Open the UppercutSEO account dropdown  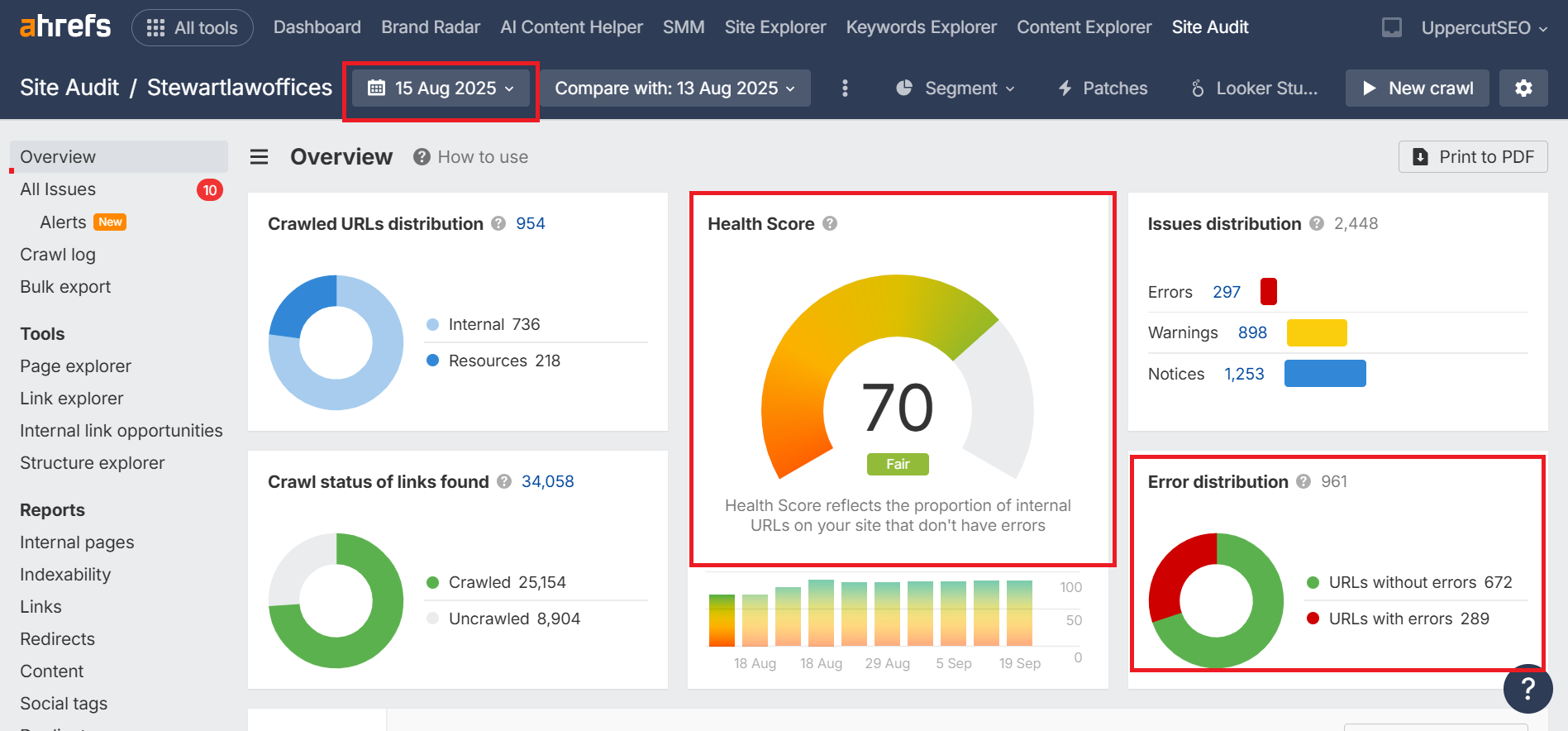pos(1485,28)
